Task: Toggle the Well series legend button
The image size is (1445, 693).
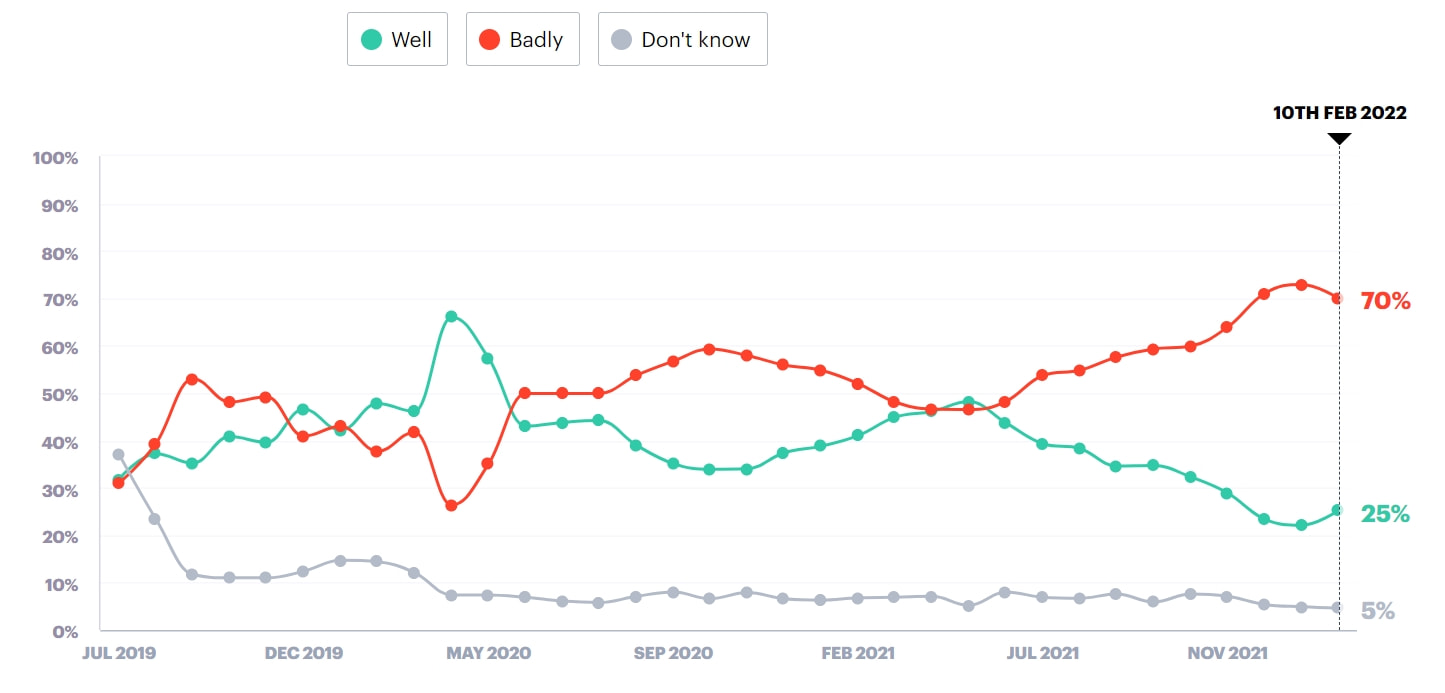Action: pos(397,40)
